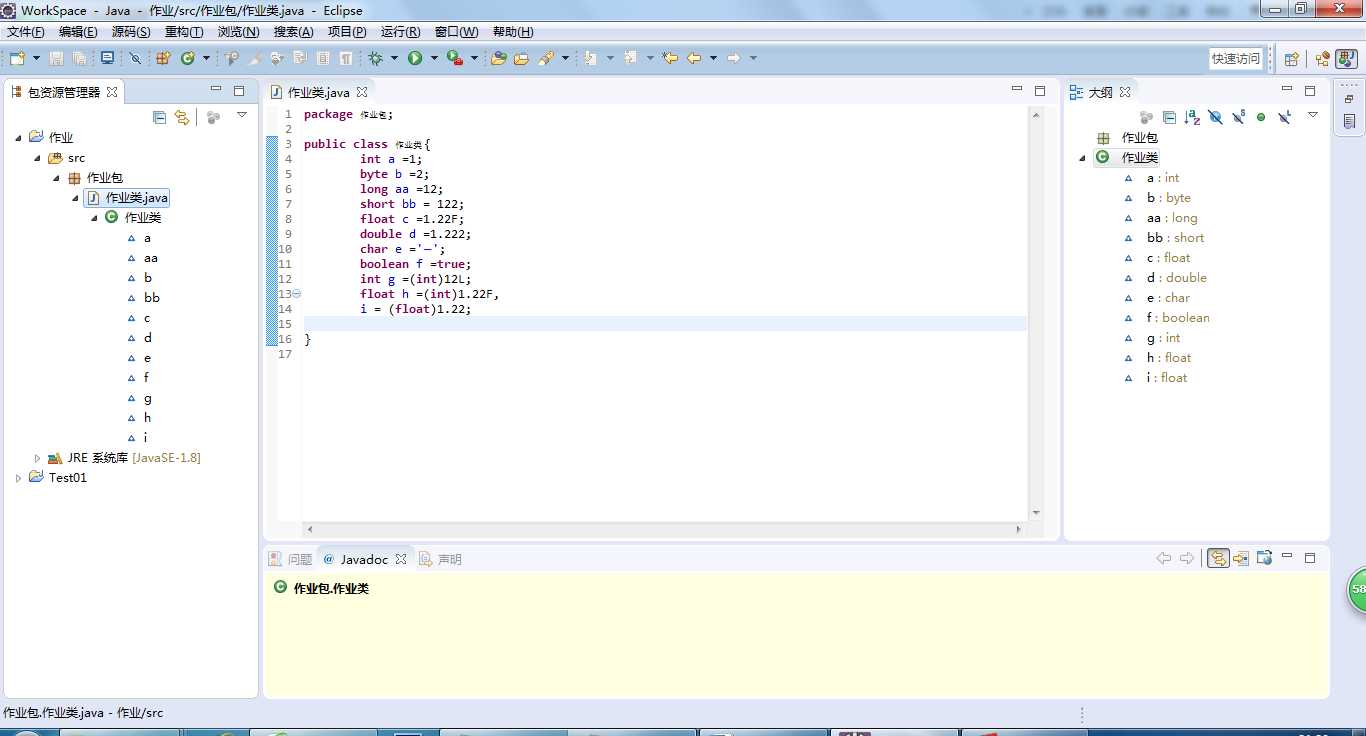The width and height of the screenshot is (1366, 736).
Task: Collapse the fold marker at line 13
Action: (x=296, y=294)
